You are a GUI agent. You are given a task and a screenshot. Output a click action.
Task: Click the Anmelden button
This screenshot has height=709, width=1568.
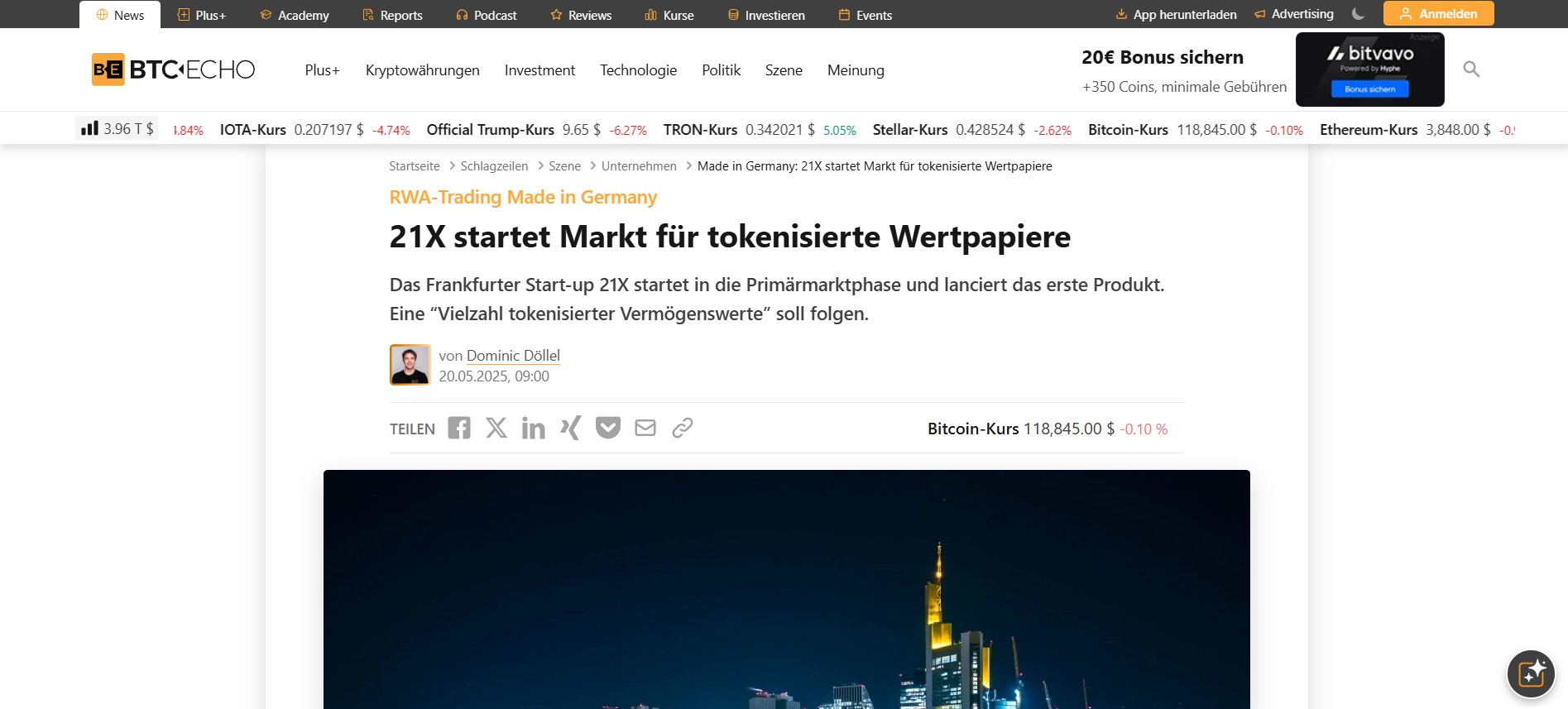pyautogui.click(x=1439, y=13)
